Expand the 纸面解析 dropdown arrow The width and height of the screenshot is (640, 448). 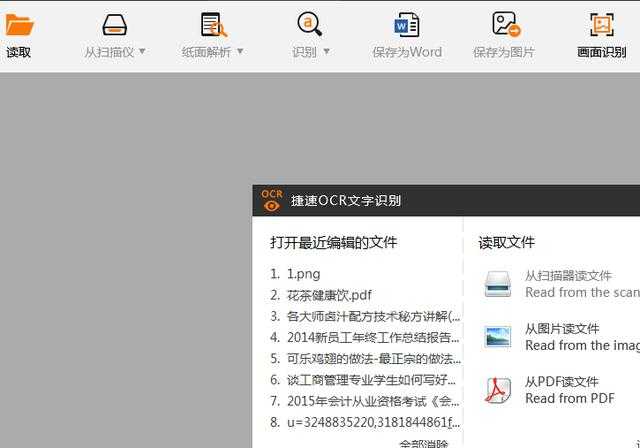[x=240, y=51]
